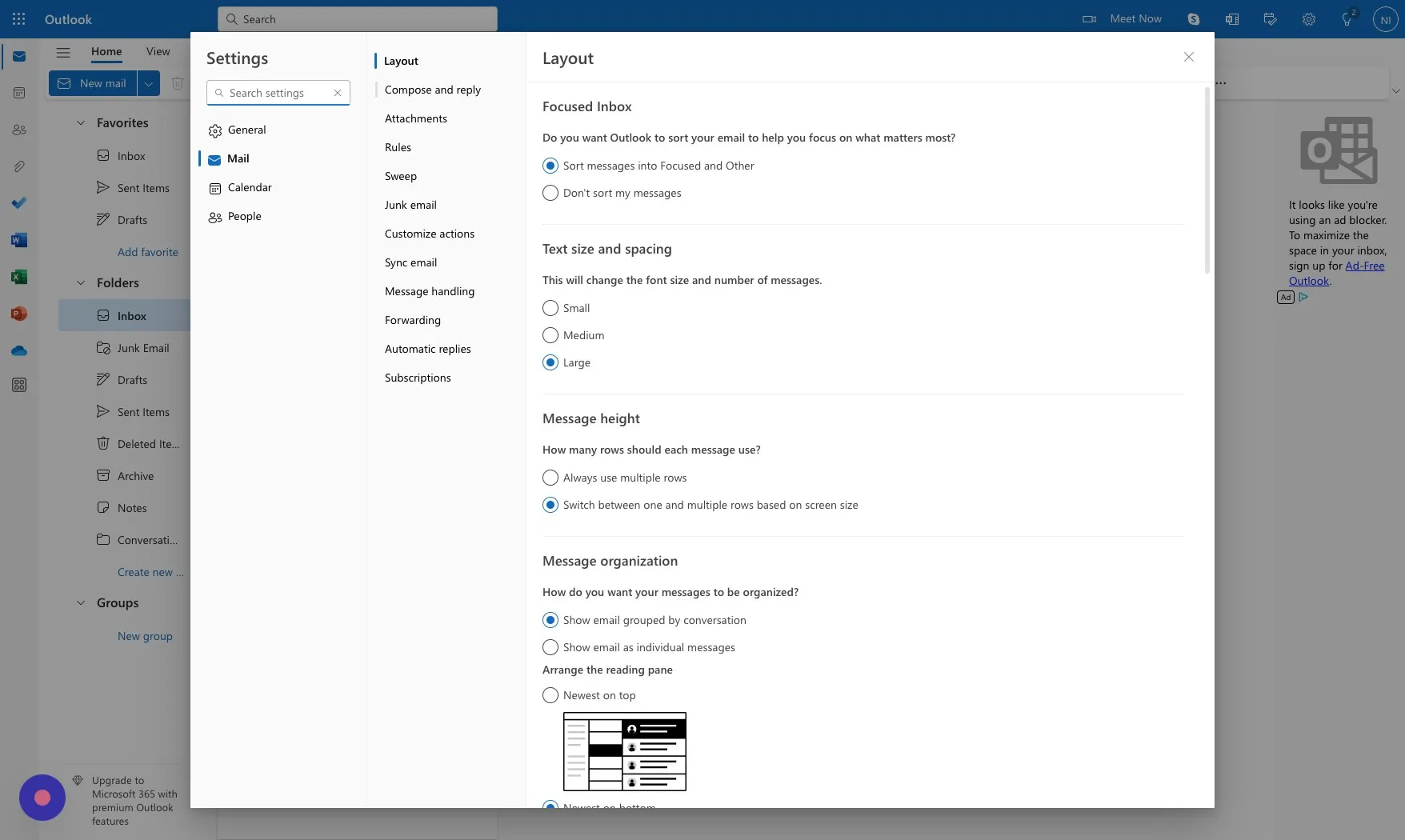Open People icon in left app rail
The width and height of the screenshot is (1405, 840).
pyautogui.click(x=19, y=130)
